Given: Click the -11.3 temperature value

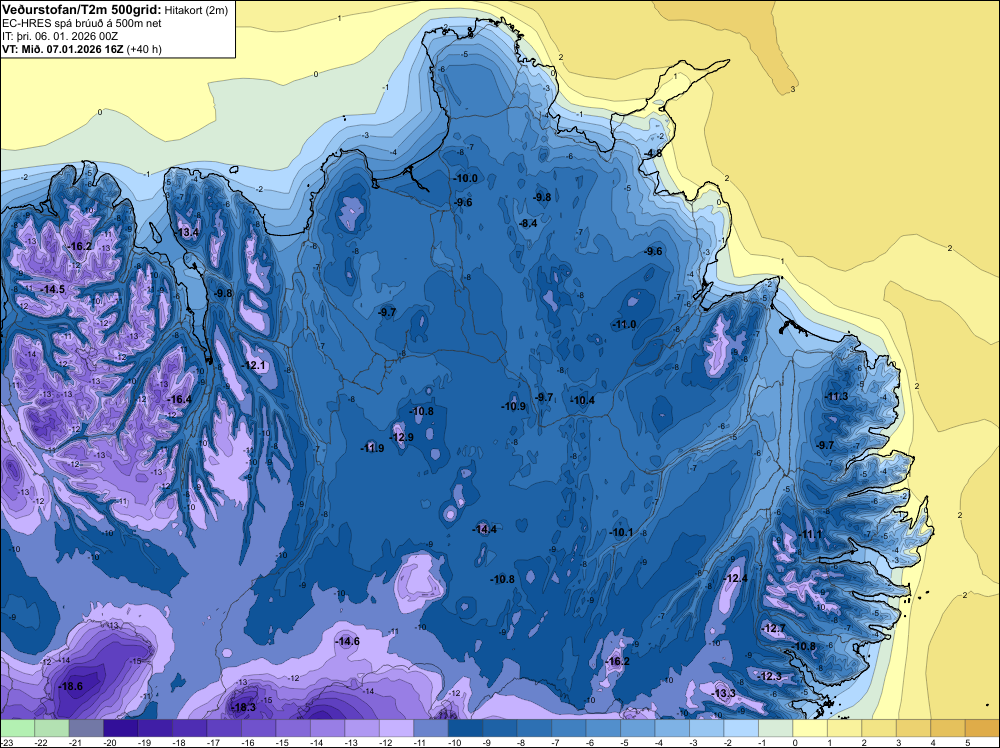Looking at the screenshot, I should pyautogui.click(x=836, y=396).
